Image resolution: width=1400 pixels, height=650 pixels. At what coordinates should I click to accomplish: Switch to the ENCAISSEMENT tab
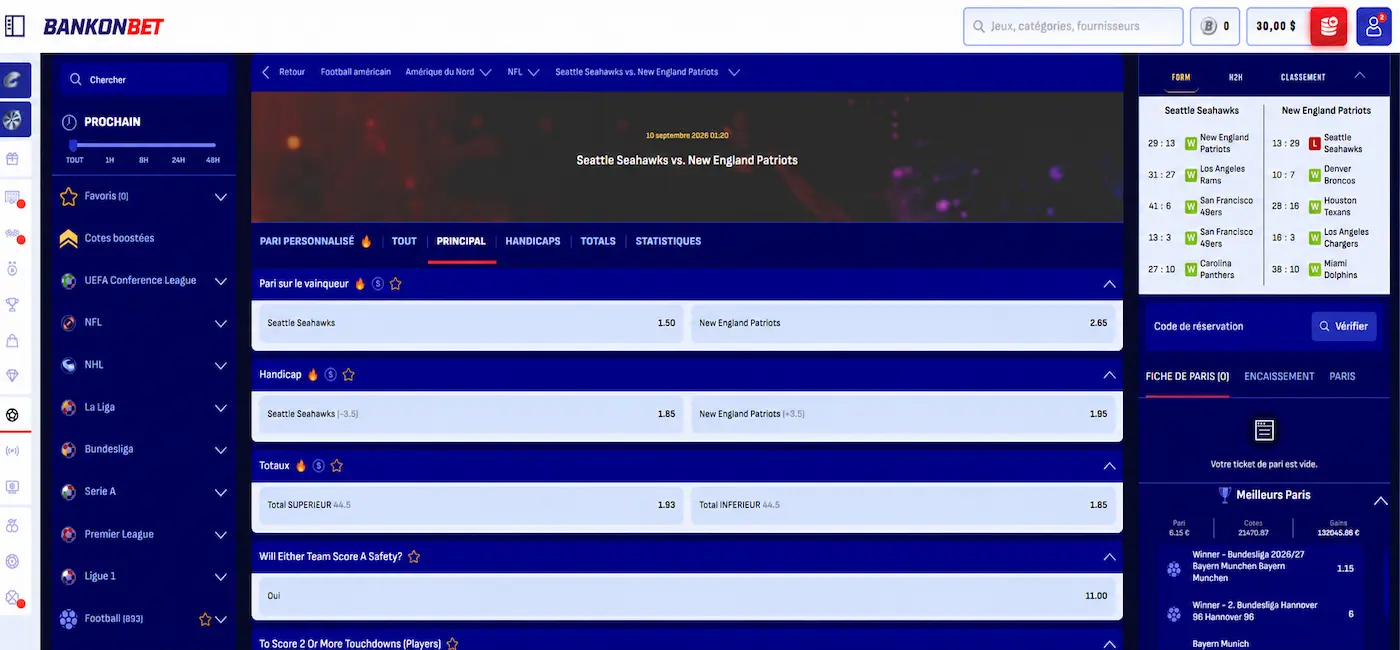click(x=1279, y=377)
